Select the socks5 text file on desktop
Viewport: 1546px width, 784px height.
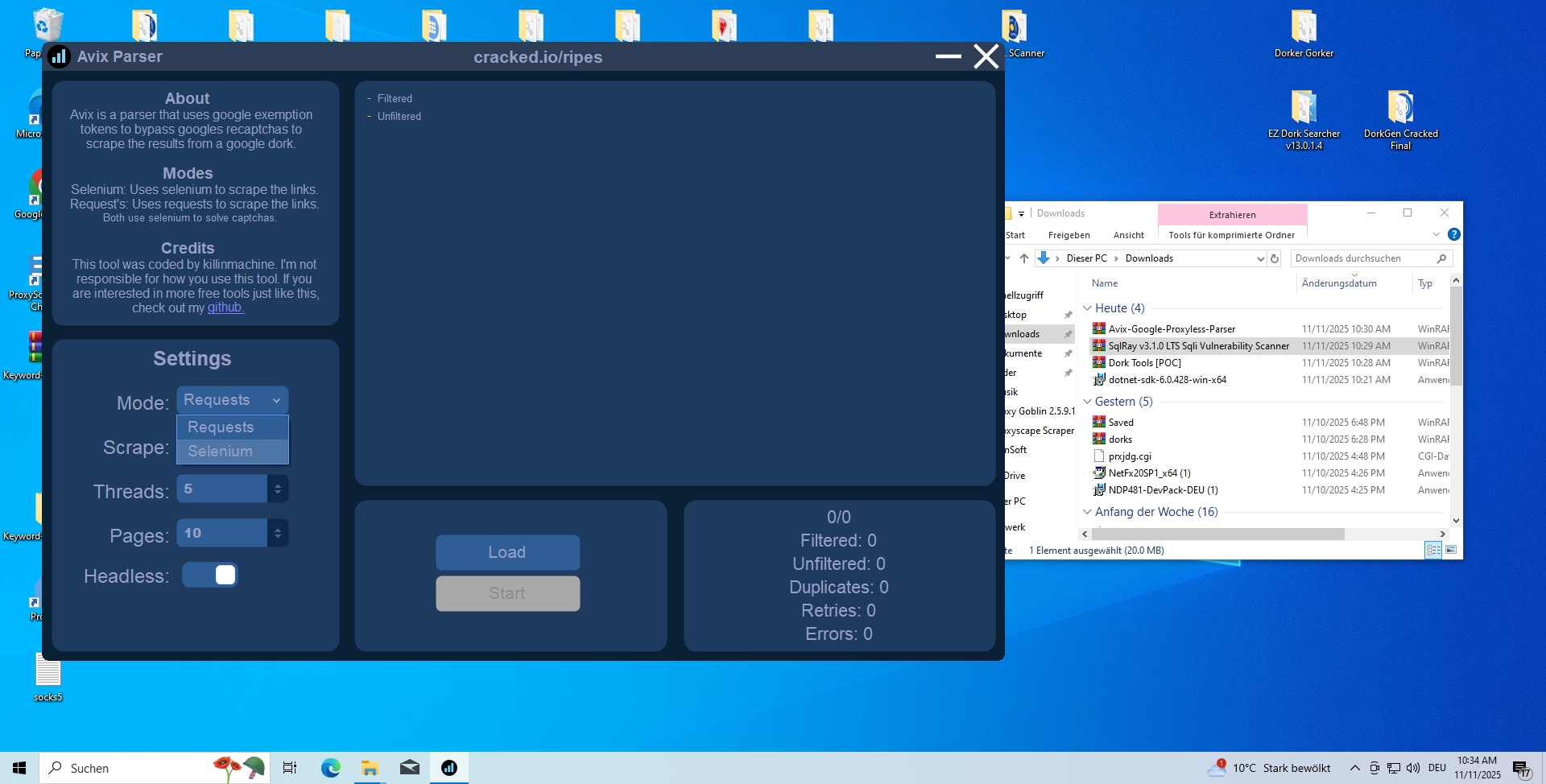(x=48, y=671)
